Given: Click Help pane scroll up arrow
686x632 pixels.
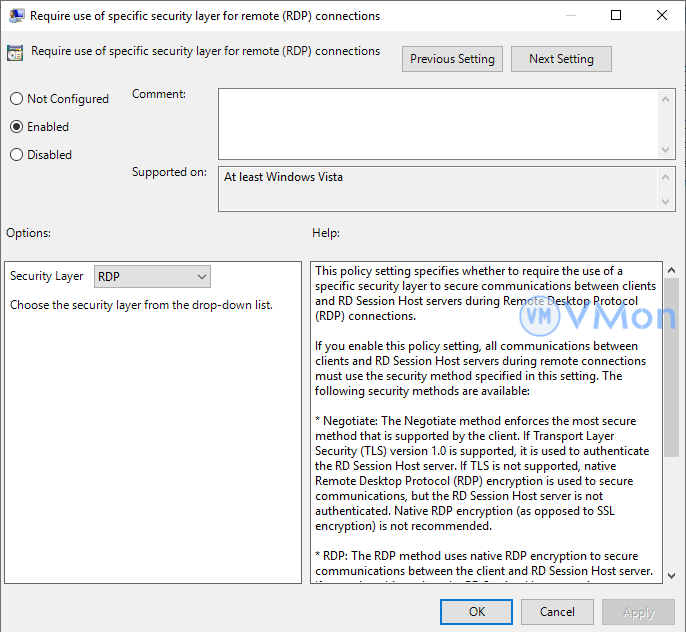Looking at the screenshot, I should click(x=671, y=271).
